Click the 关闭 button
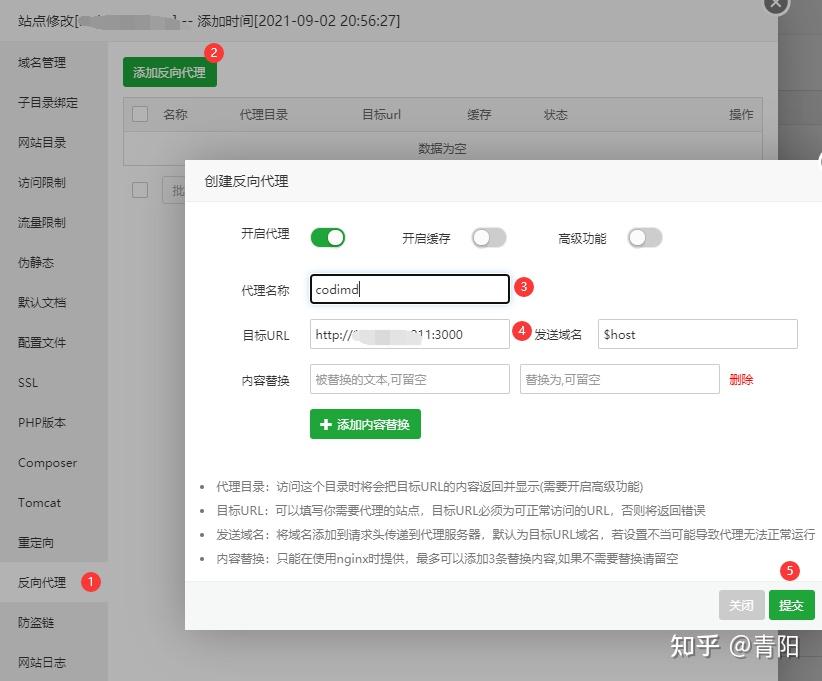This screenshot has height=681, width=822. 741,605
